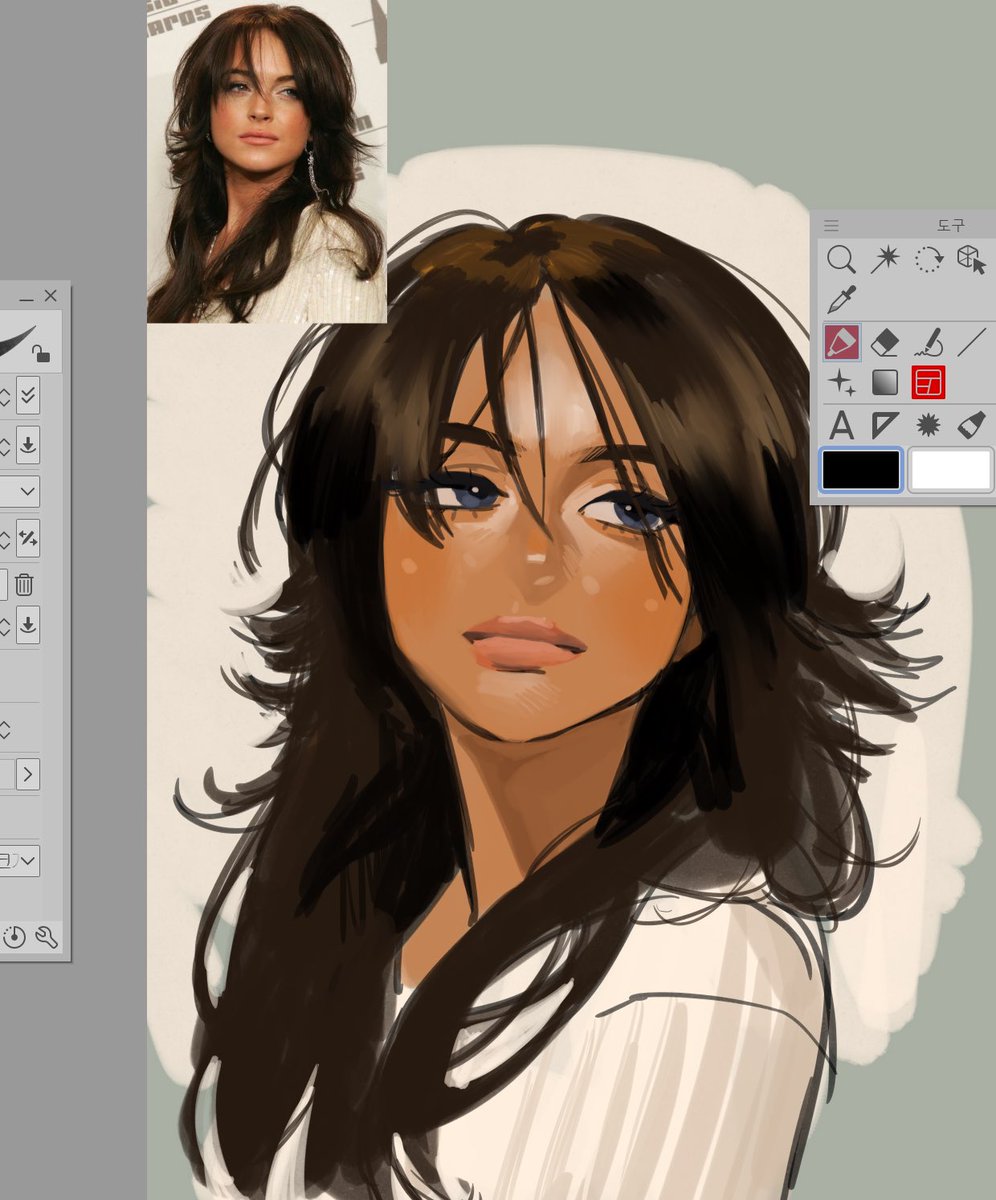The height and width of the screenshot is (1200, 996).
Task: Click the clock-style reset icon
Action: (x=14, y=937)
